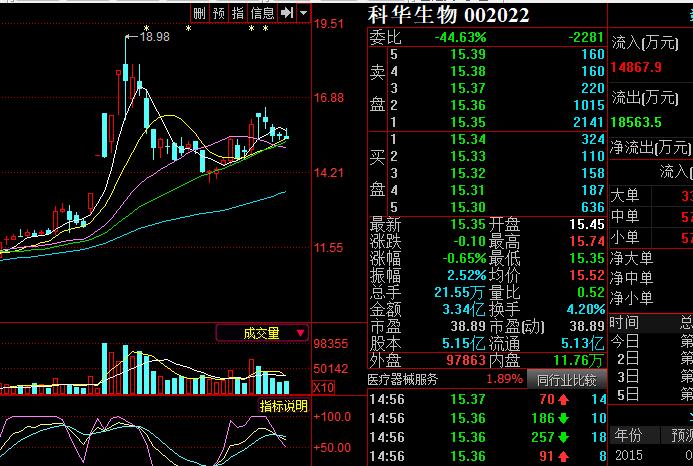Click the 量比 value 0.52
This screenshot has width=693, height=466.
[x=591, y=292]
